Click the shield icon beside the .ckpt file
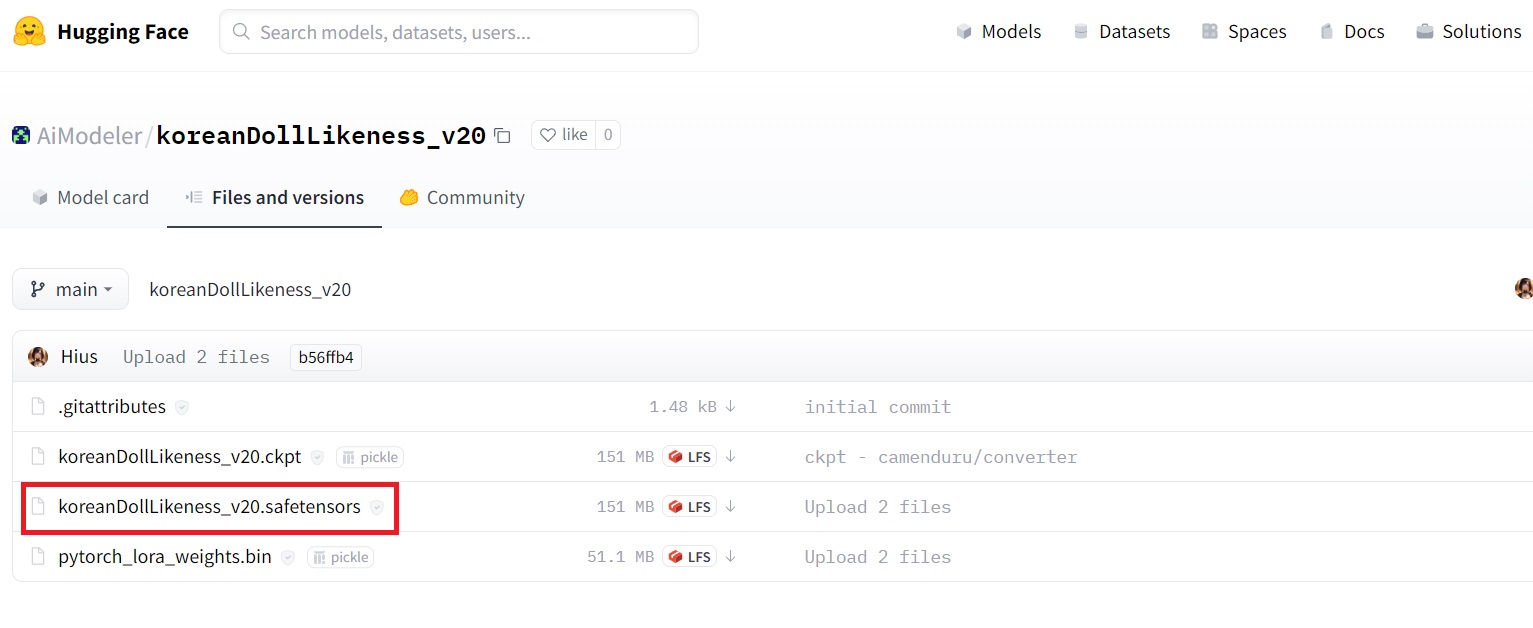Image resolution: width=1533 pixels, height=628 pixels. pyautogui.click(x=317, y=457)
